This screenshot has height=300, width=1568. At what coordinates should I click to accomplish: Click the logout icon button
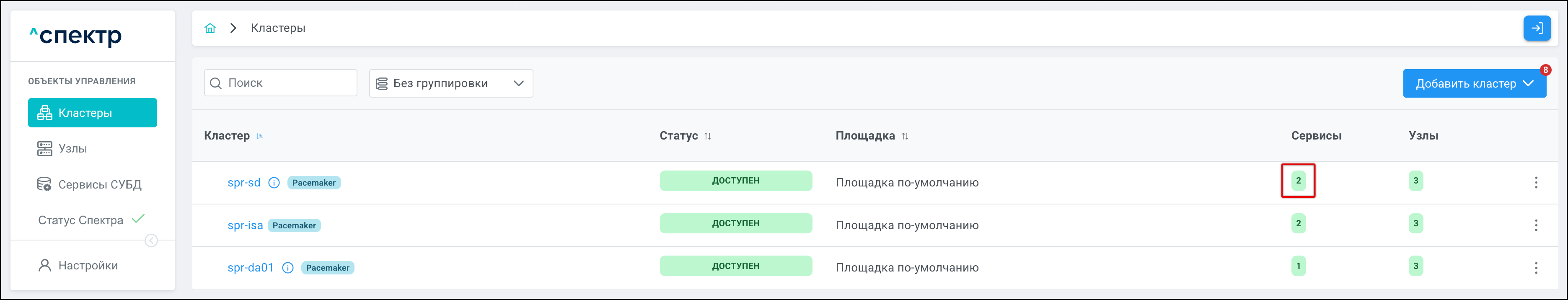point(1536,28)
